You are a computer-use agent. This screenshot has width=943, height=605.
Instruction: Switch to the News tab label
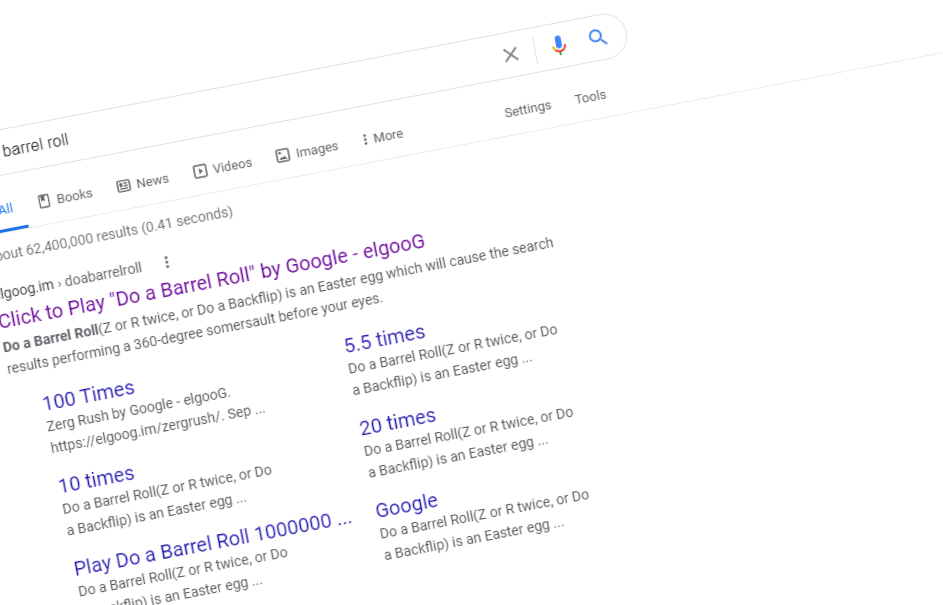click(x=152, y=181)
